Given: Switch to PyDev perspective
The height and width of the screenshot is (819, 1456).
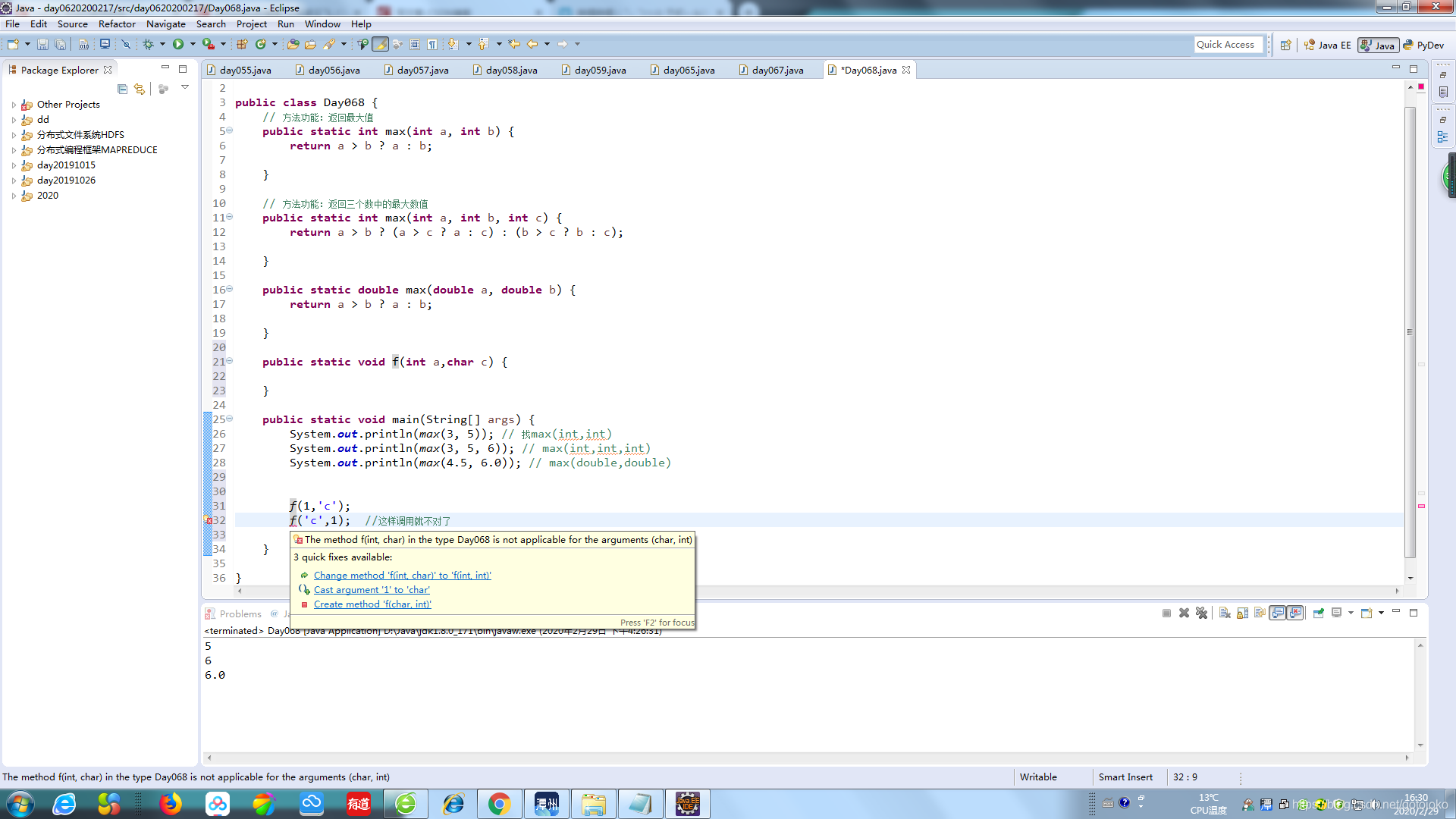Looking at the screenshot, I should point(1423,45).
